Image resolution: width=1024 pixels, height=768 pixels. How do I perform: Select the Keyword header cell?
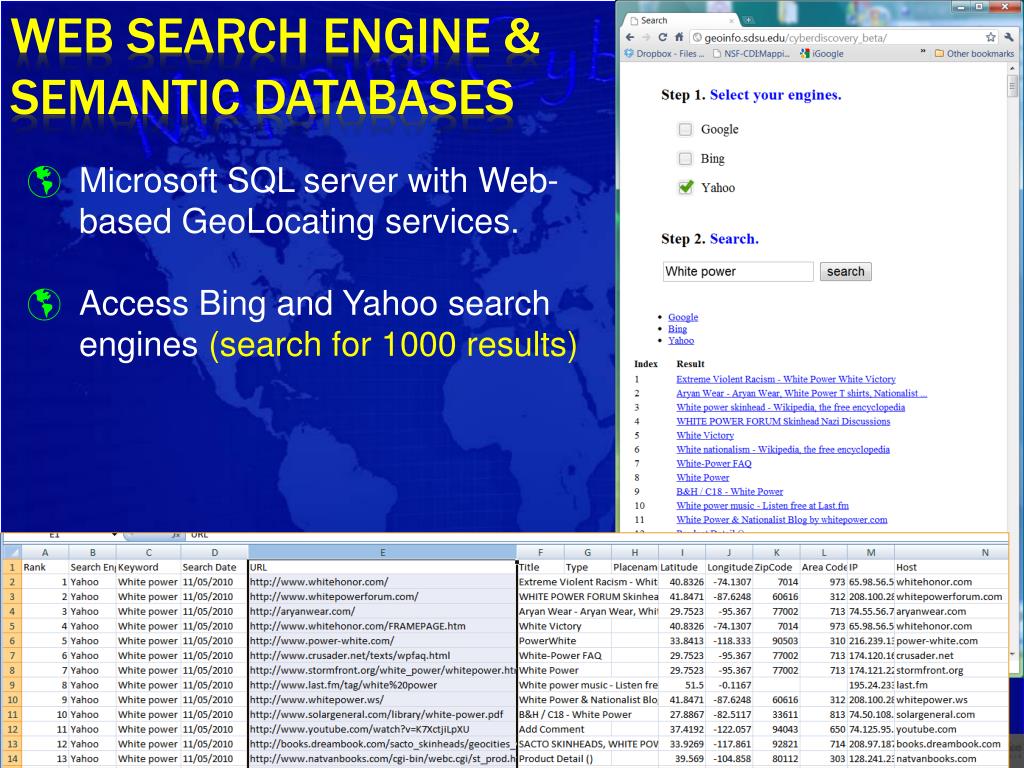(x=148, y=567)
